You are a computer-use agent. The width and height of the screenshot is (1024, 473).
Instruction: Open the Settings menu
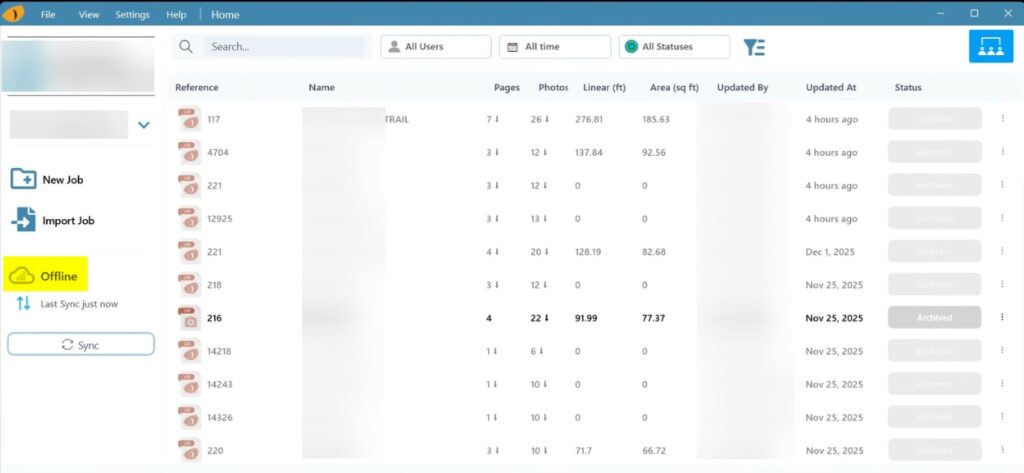click(132, 15)
